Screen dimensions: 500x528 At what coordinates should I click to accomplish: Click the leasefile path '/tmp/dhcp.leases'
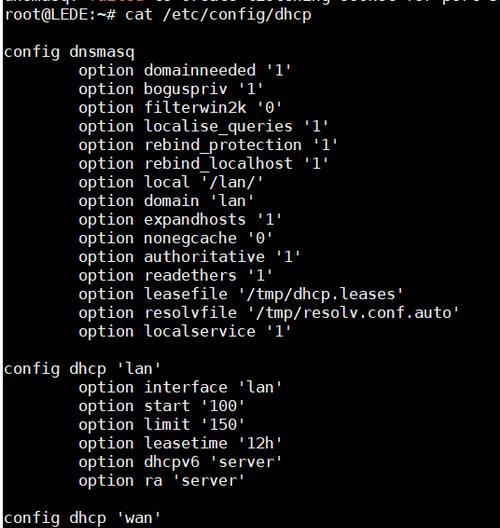[x=321, y=295]
